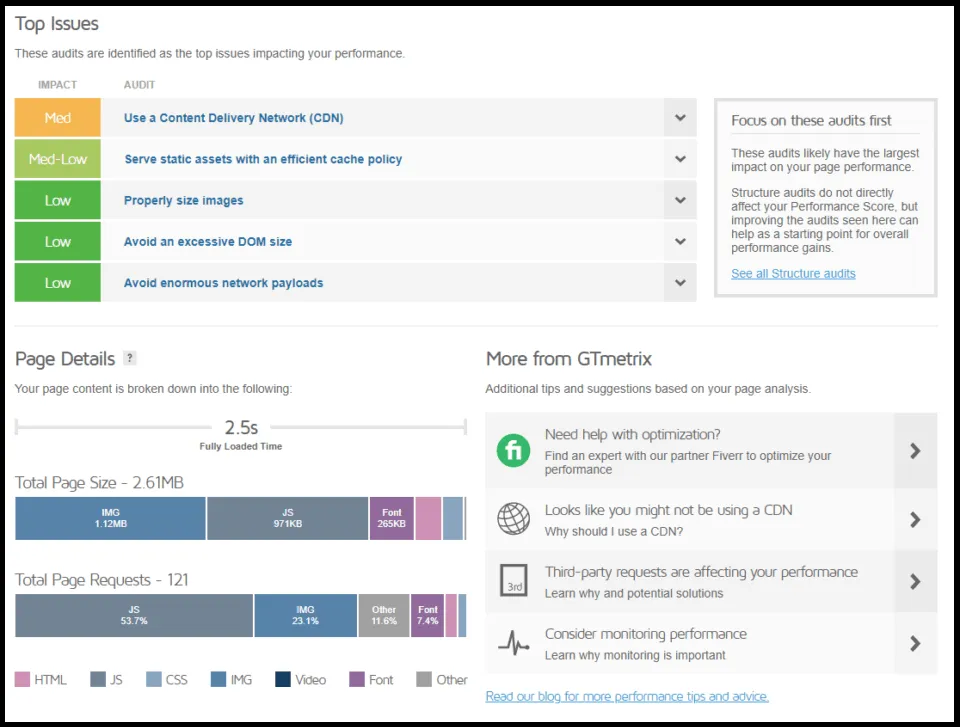The width and height of the screenshot is (960, 727).
Task: Click the 2.5s Fully Loaded Time value
Action: click(x=241, y=427)
